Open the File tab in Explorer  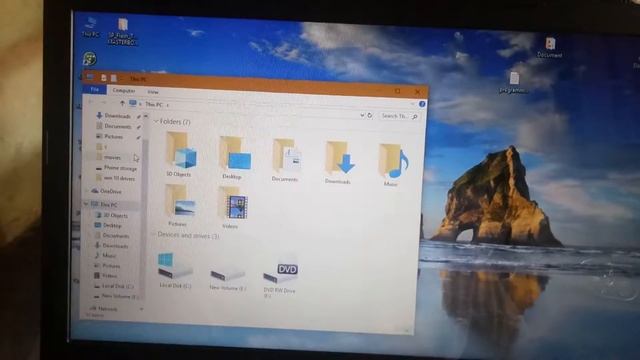coord(94,89)
